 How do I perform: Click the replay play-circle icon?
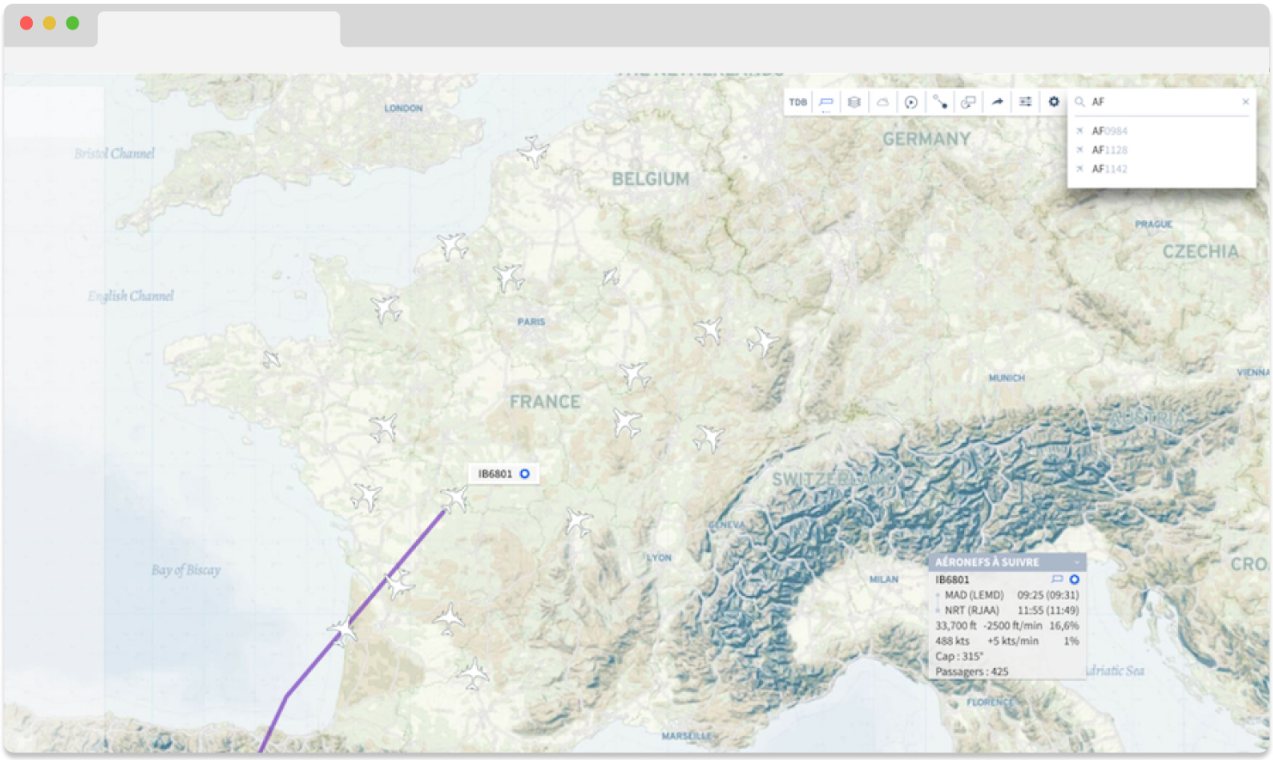coord(911,102)
